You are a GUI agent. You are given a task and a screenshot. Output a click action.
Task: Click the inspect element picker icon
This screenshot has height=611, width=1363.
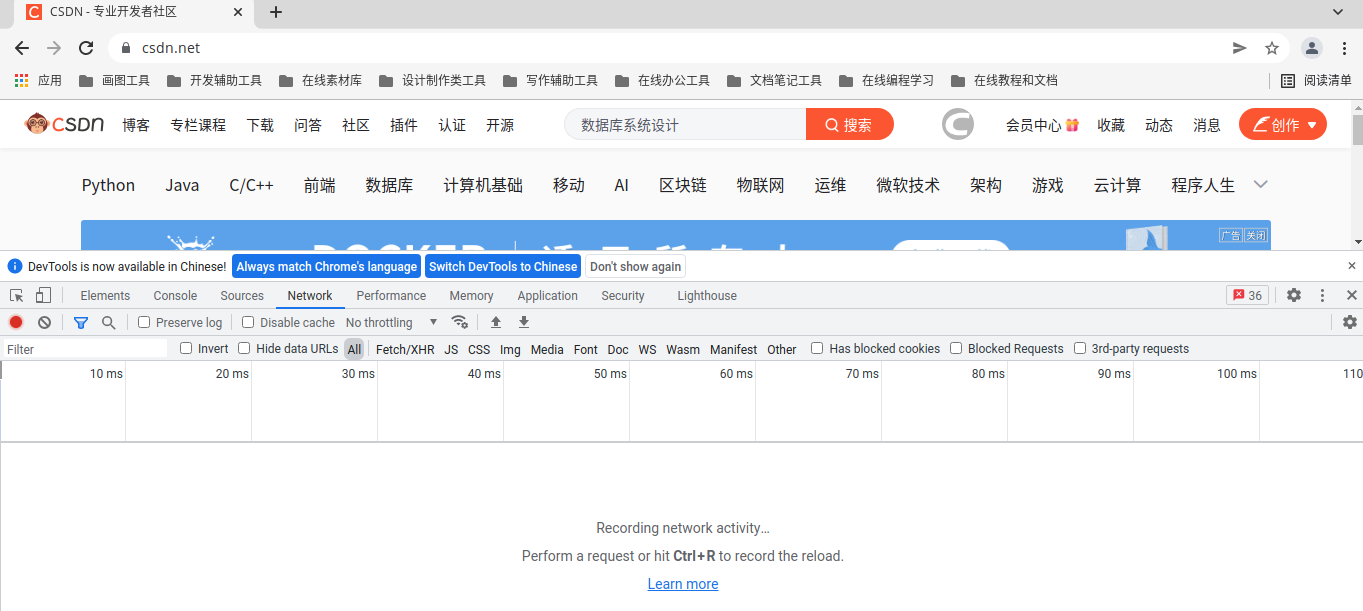tap(17, 295)
